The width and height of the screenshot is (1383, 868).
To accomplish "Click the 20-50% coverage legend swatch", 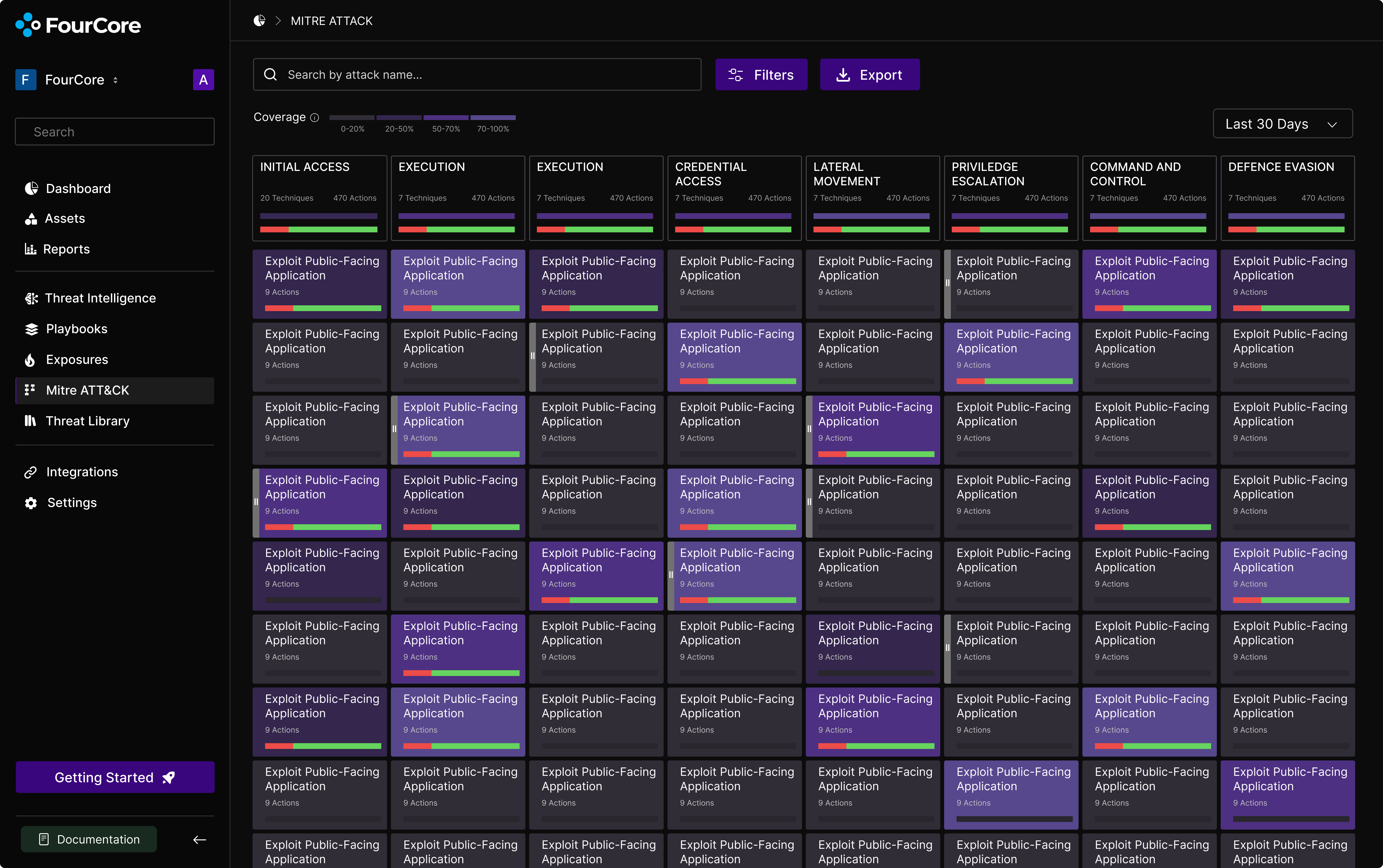I will click(x=399, y=118).
